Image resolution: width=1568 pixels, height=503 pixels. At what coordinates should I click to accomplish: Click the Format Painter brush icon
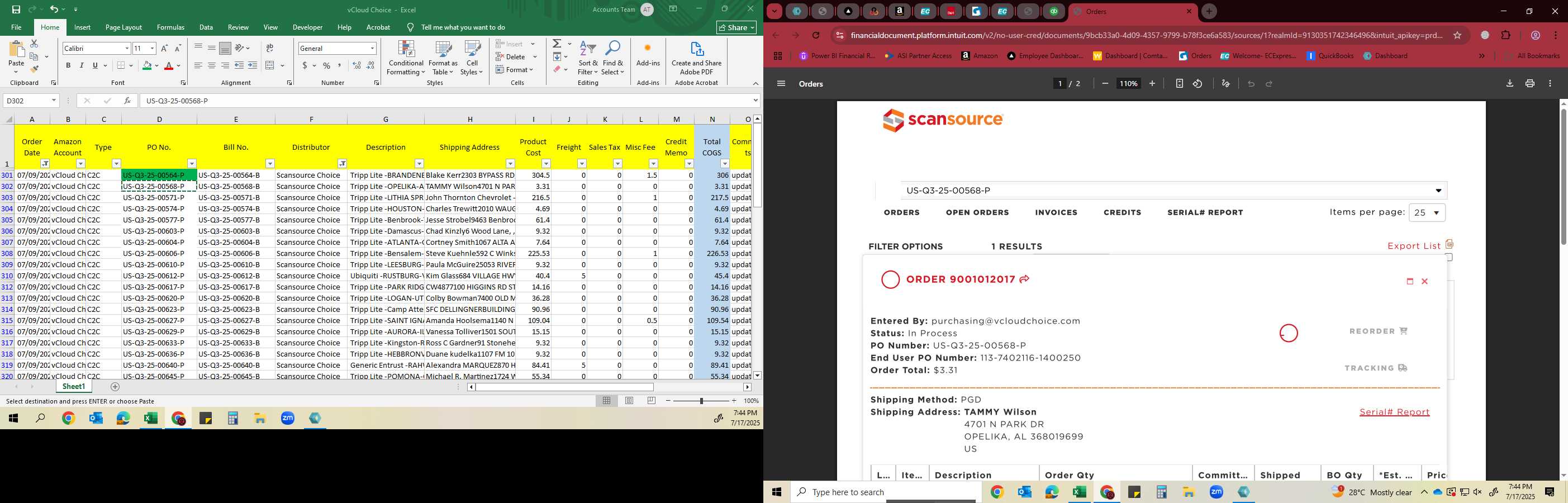tap(34, 69)
